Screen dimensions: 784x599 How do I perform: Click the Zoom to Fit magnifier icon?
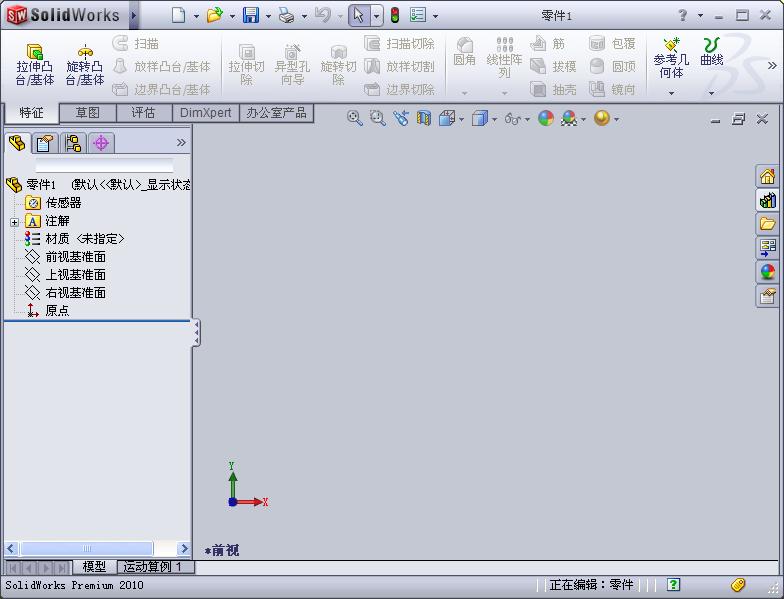(354, 118)
